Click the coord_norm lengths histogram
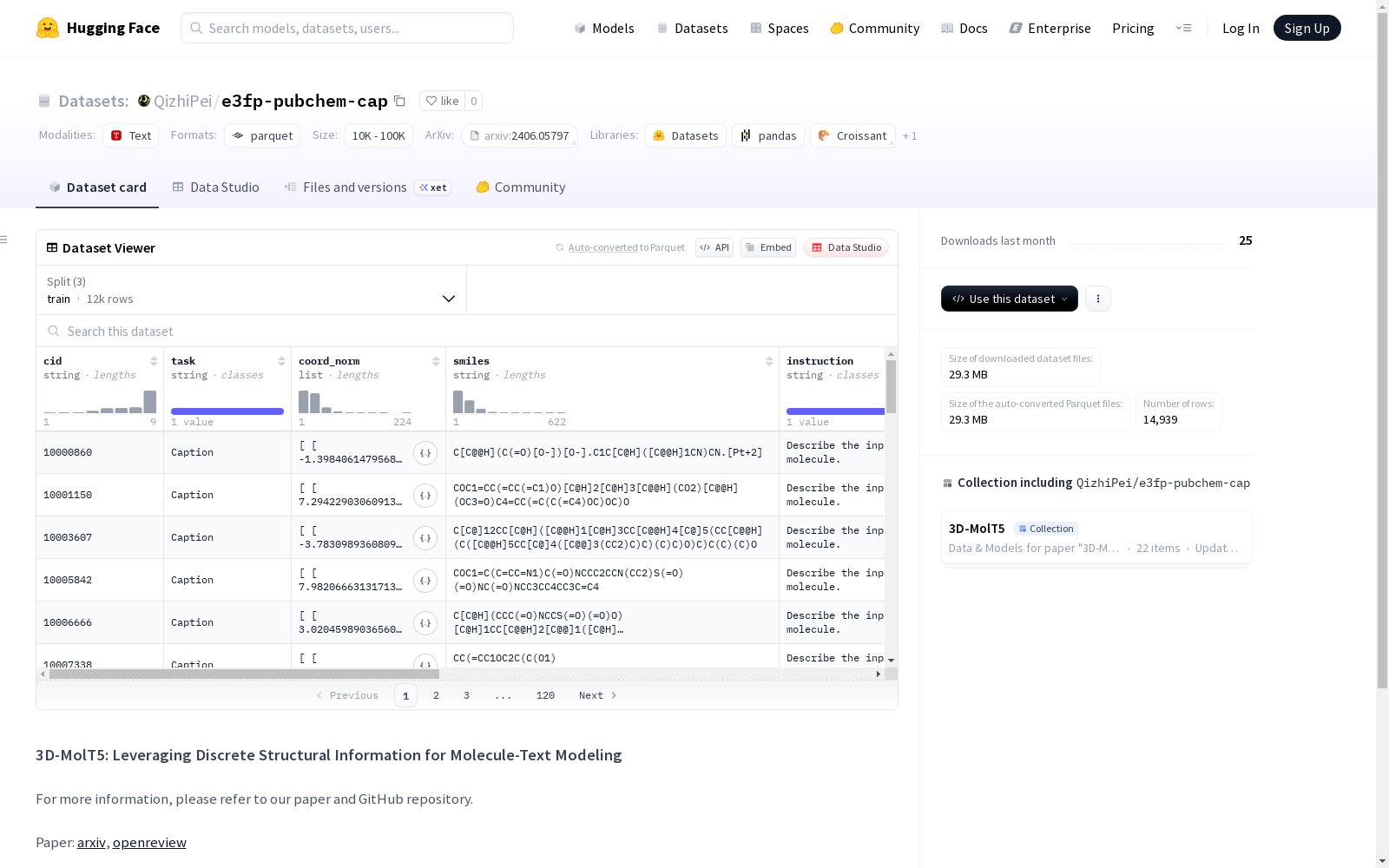 (x=355, y=401)
